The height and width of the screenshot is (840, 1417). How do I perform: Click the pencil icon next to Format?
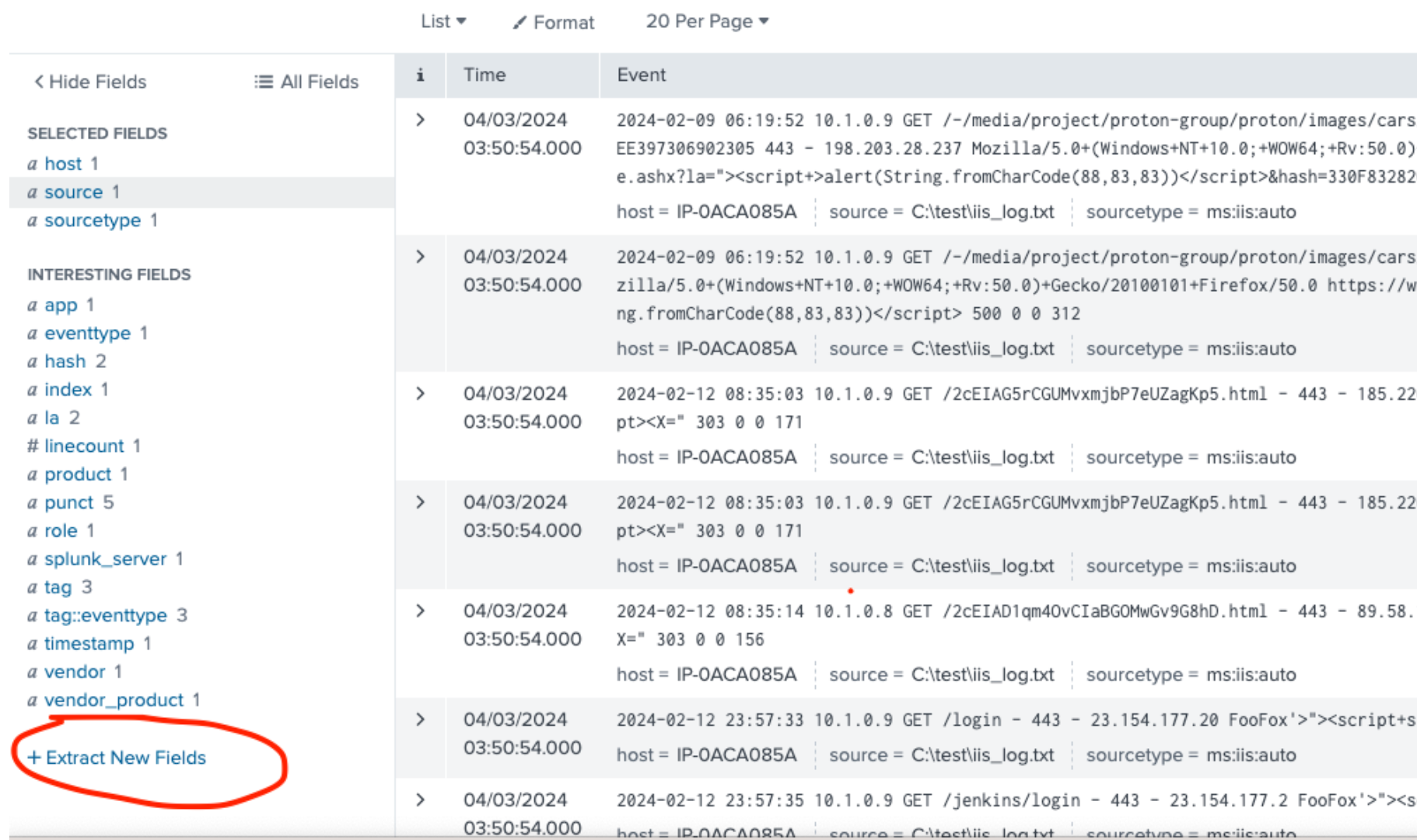pyautogui.click(x=520, y=22)
